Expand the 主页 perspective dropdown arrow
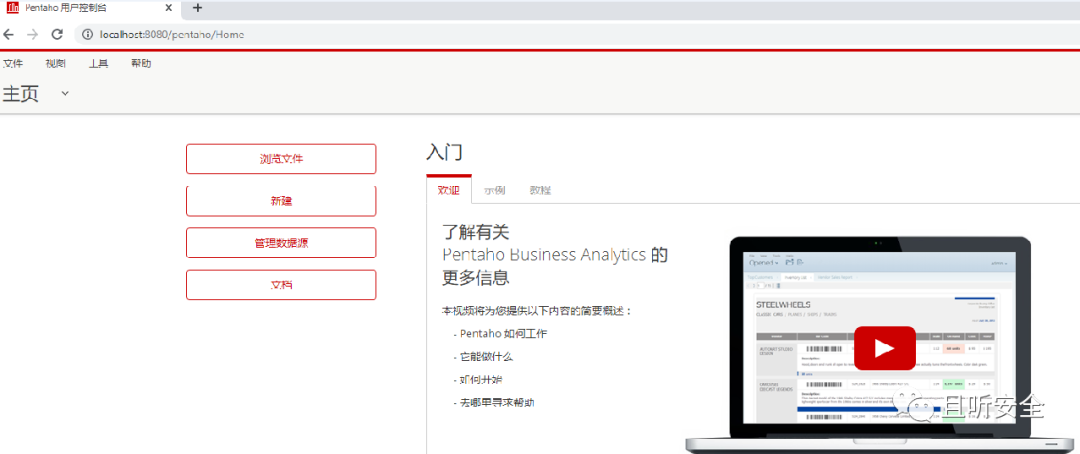This screenshot has width=1080, height=454. tap(65, 93)
